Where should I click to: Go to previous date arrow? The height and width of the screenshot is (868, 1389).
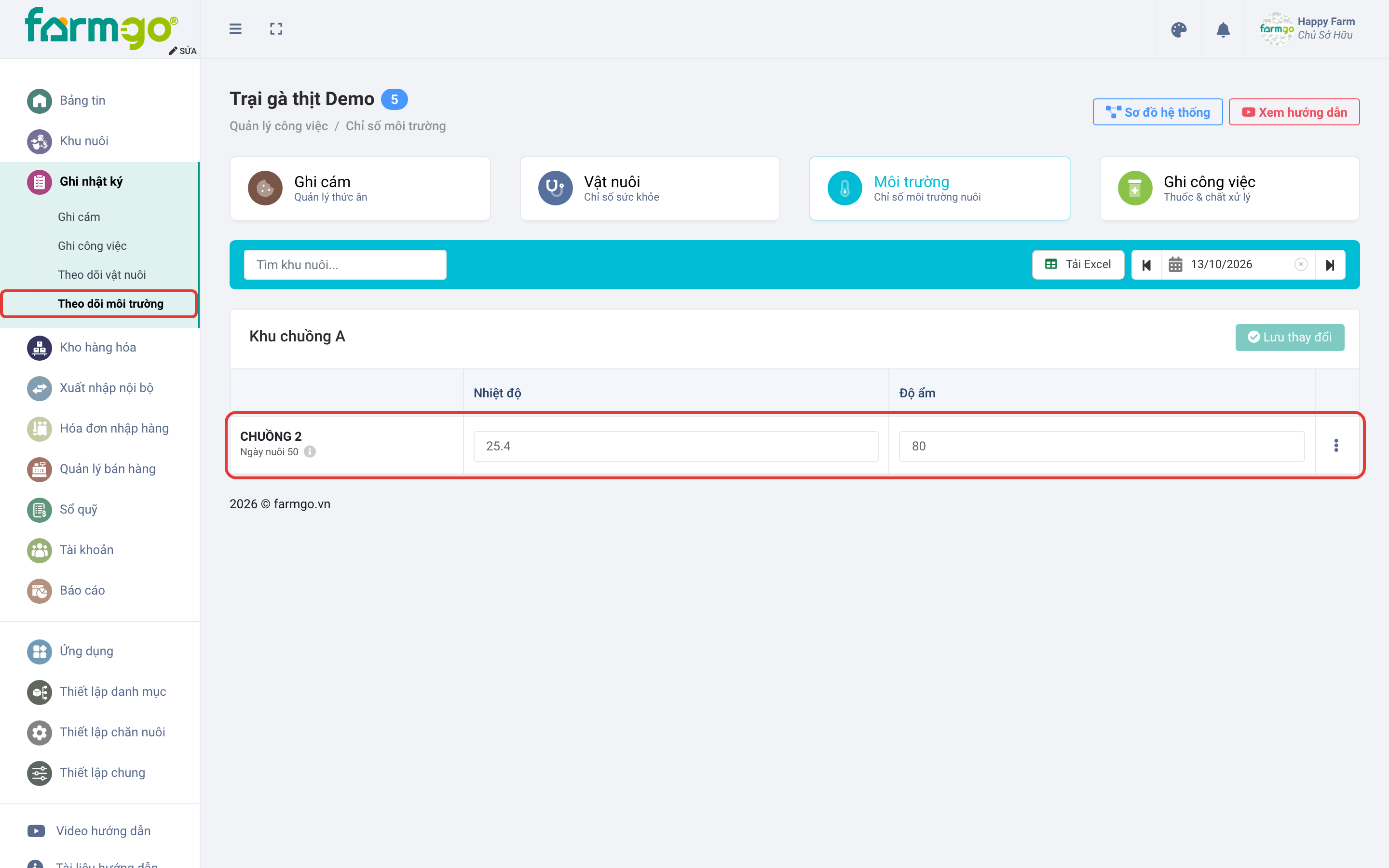point(1146,265)
